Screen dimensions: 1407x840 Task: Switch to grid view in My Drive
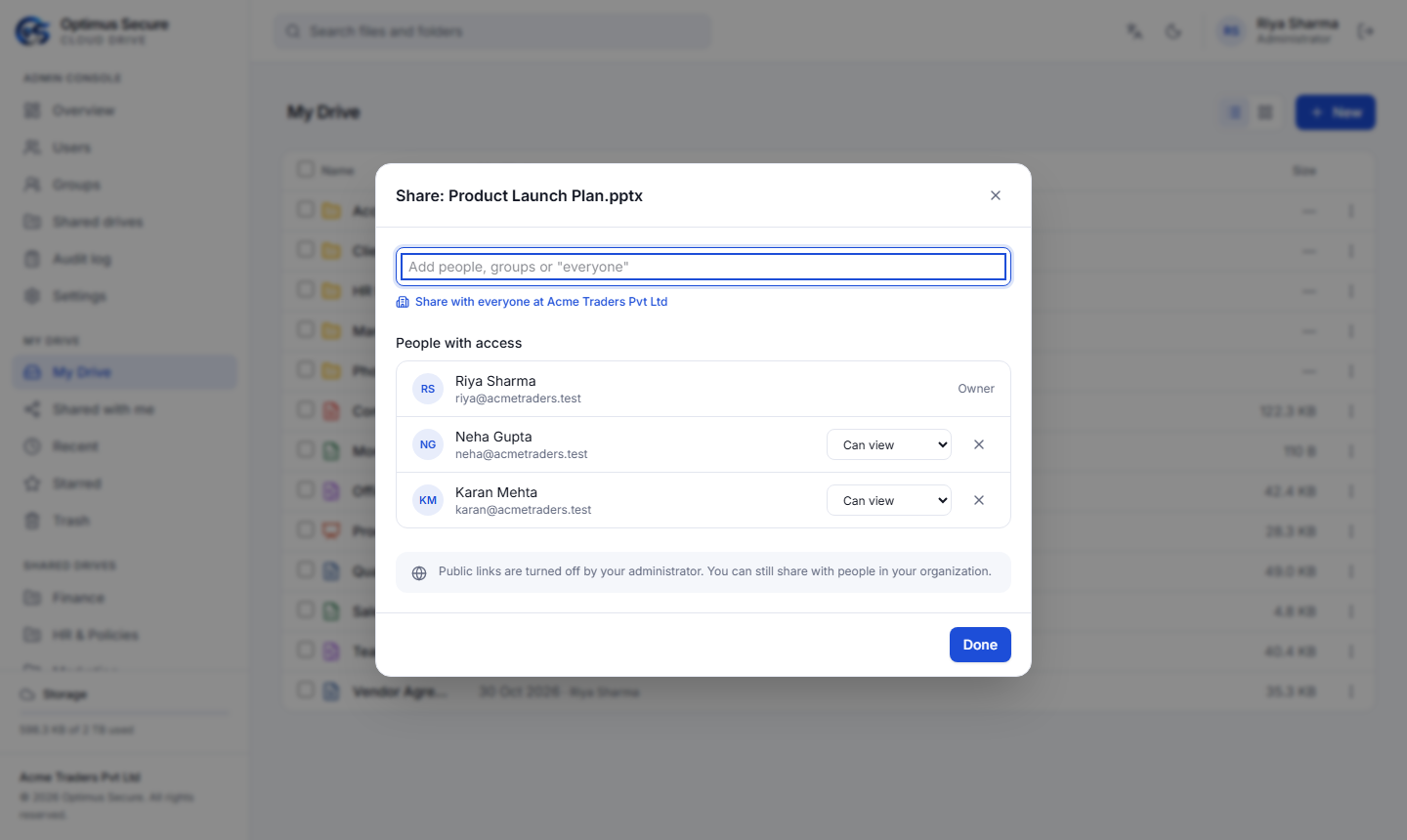tap(1265, 112)
